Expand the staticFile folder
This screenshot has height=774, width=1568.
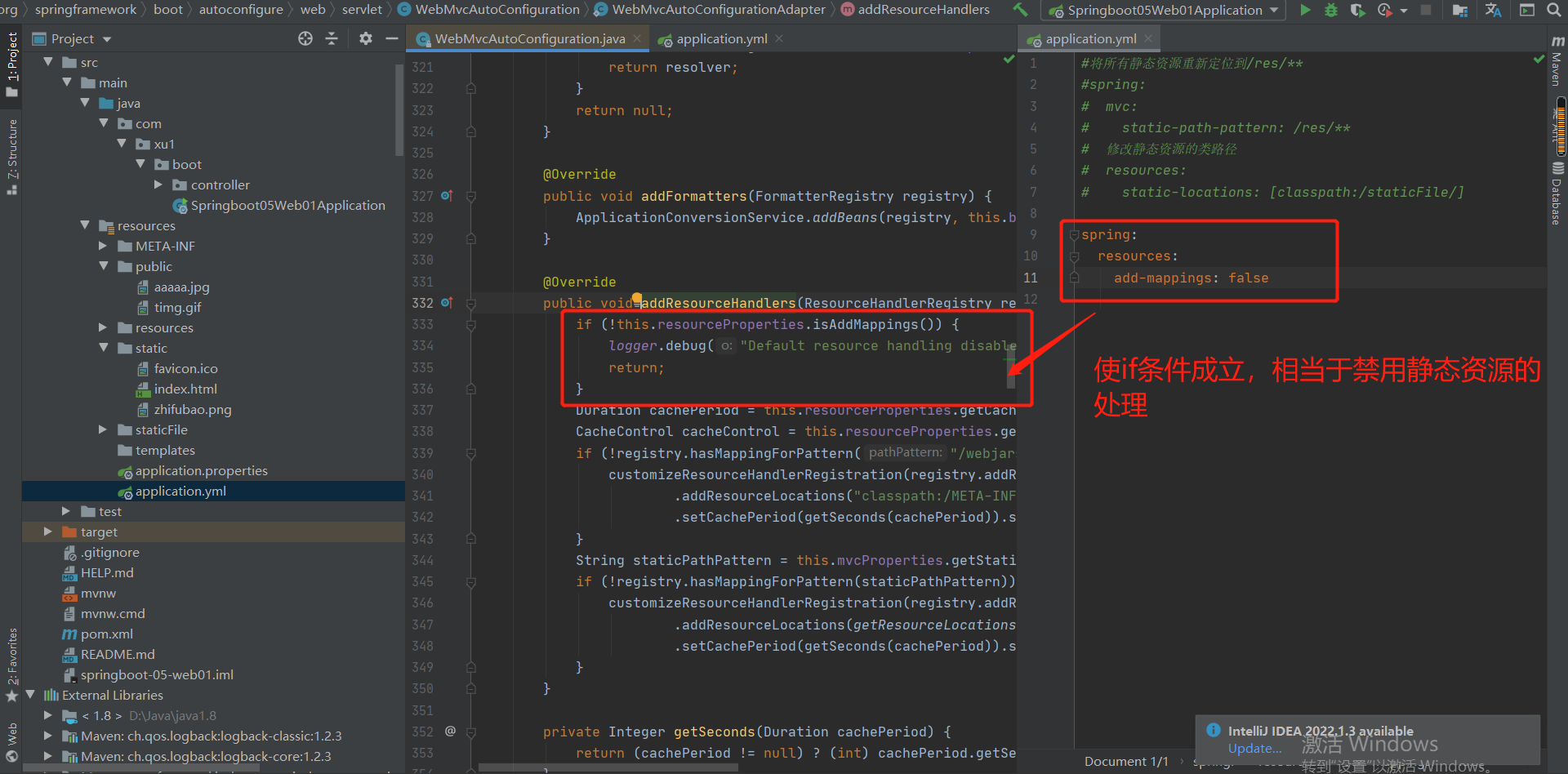(103, 429)
